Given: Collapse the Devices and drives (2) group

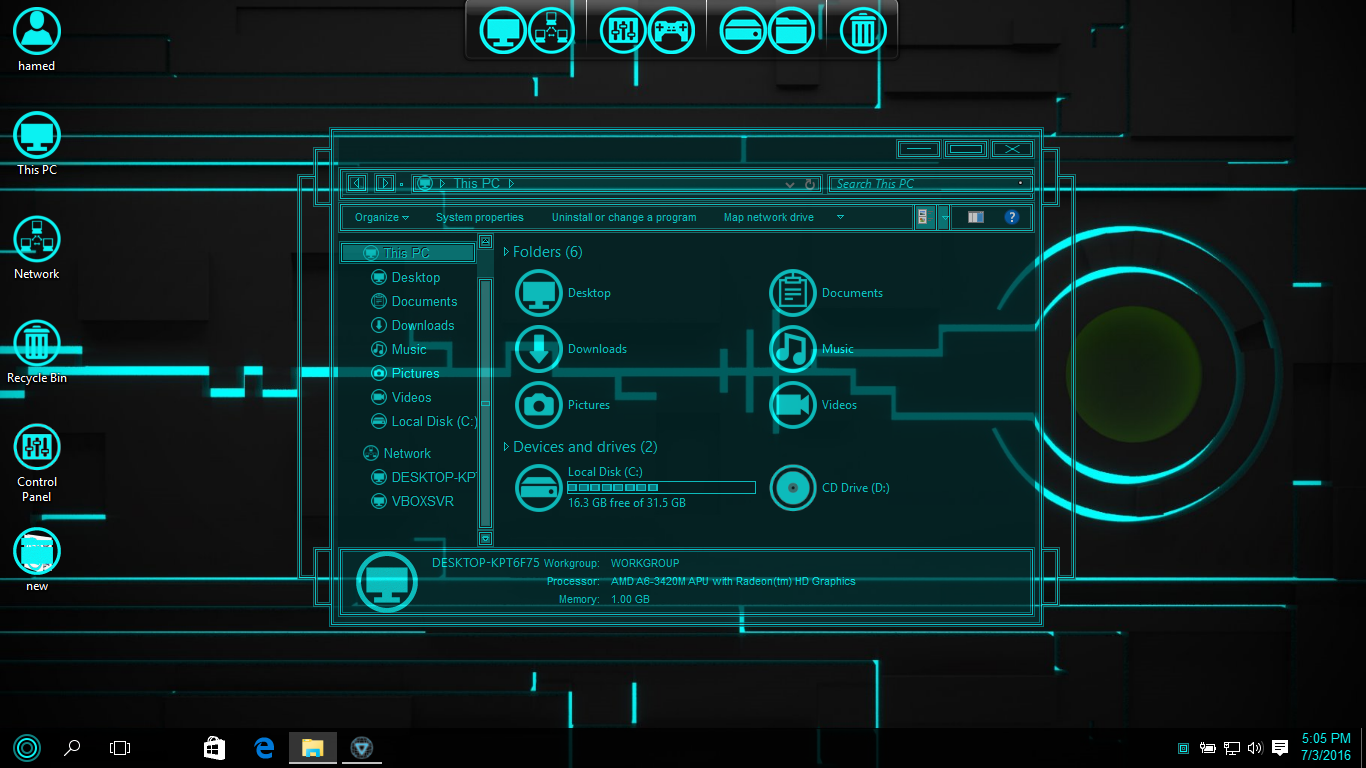Looking at the screenshot, I should (507, 447).
